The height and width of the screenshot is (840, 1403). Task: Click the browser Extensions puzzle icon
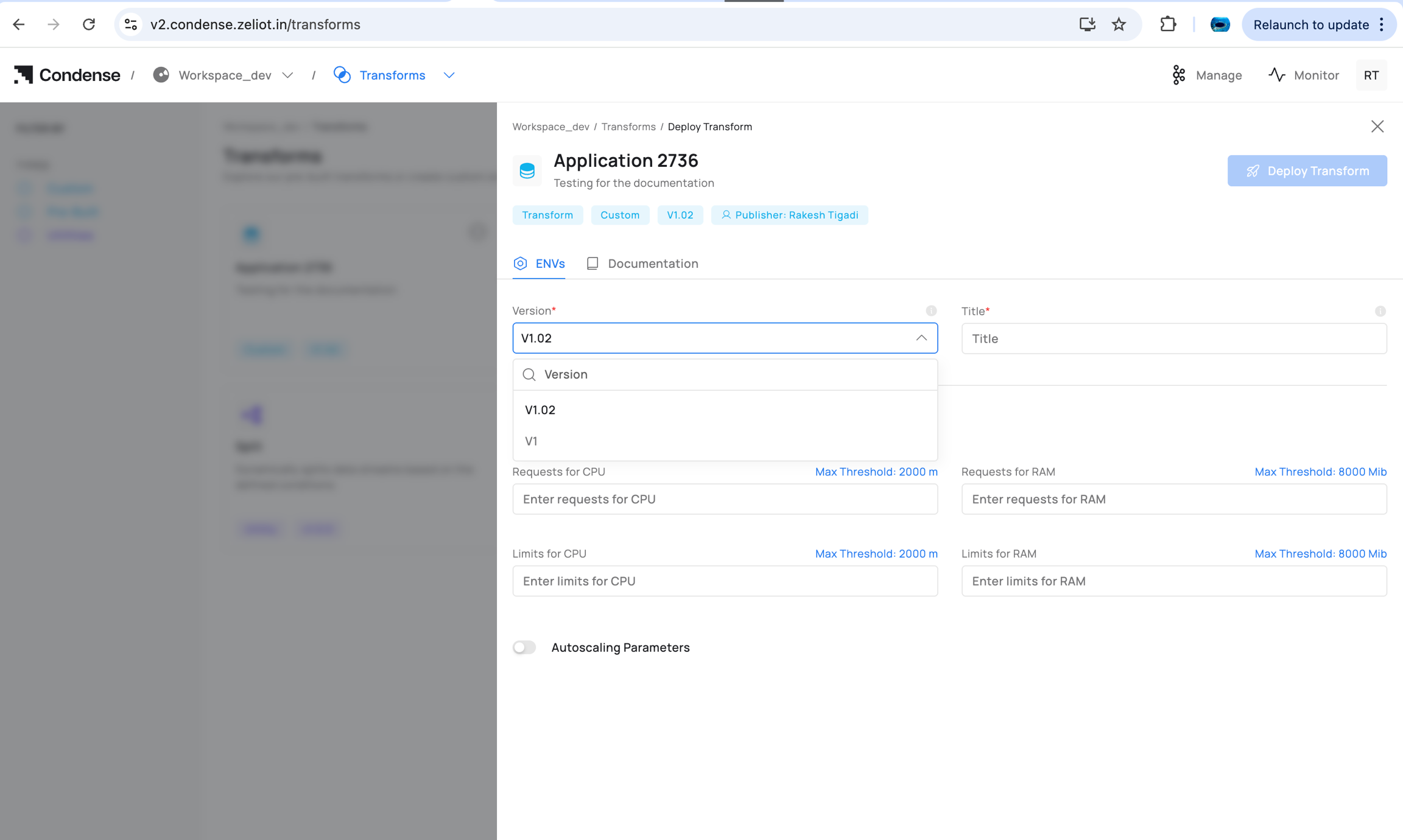(1167, 24)
